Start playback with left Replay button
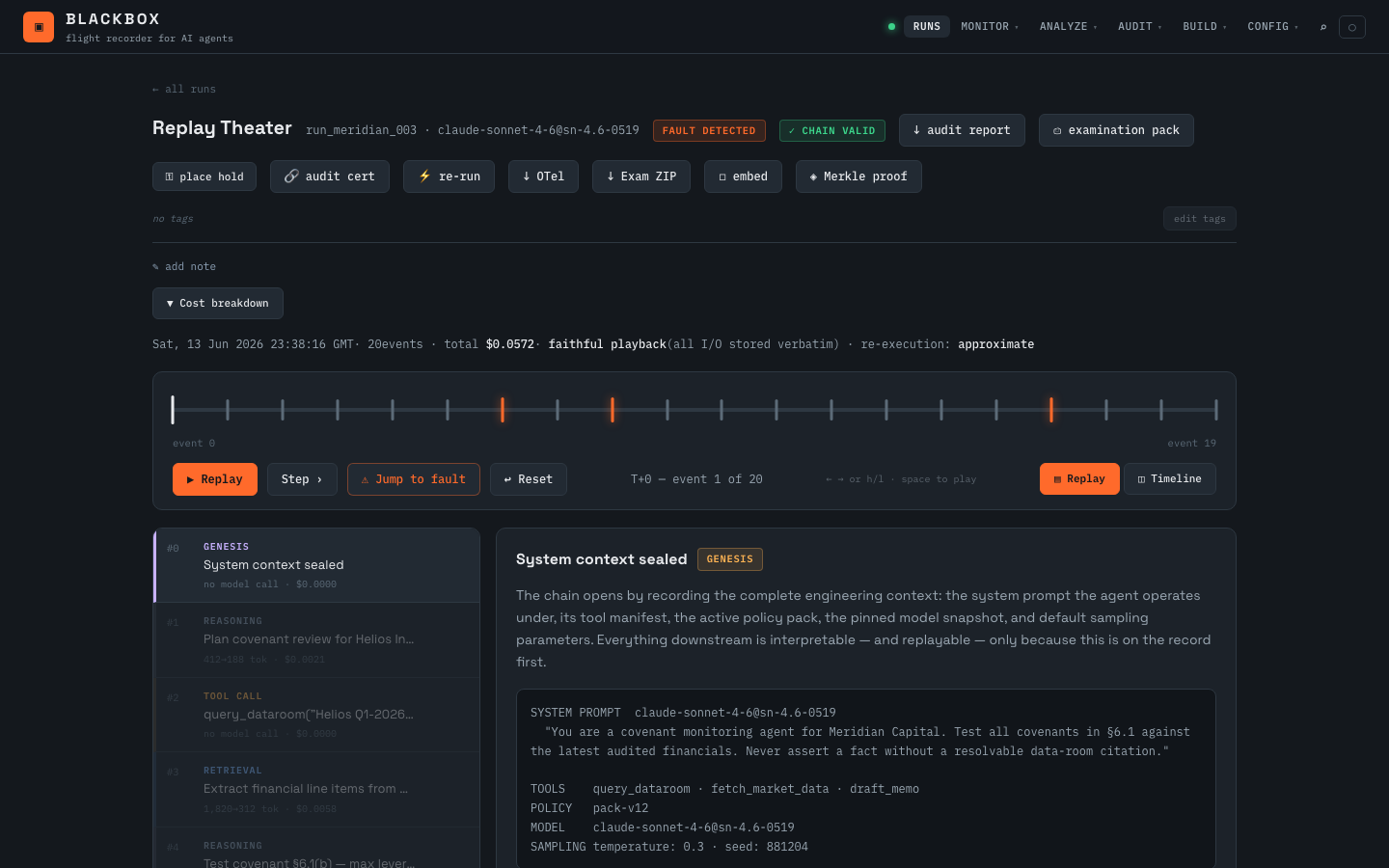The height and width of the screenshot is (868, 1389). point(215,479)
